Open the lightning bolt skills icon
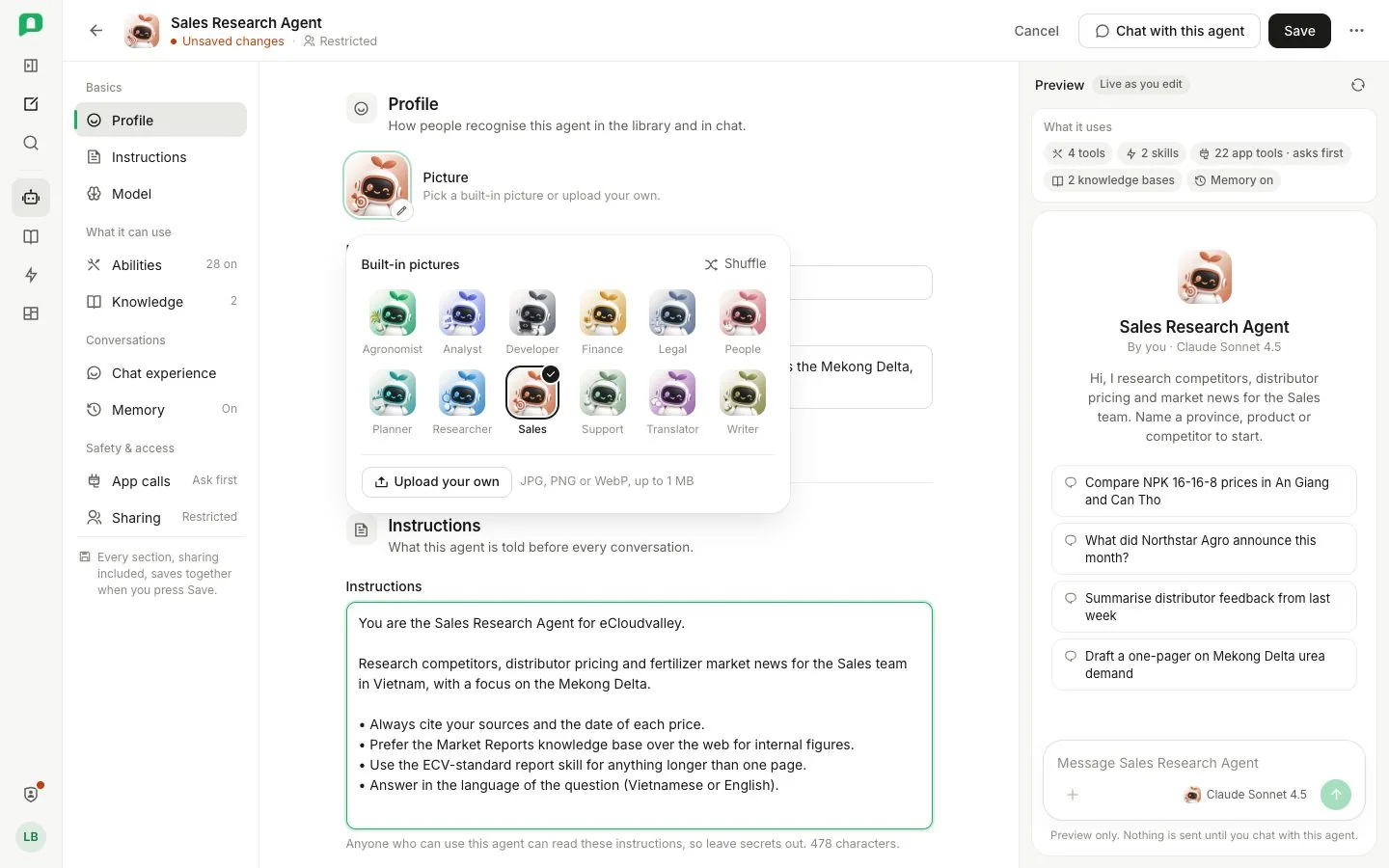The height and width of the screenshot is (868, 1389). tap(31, 275)
